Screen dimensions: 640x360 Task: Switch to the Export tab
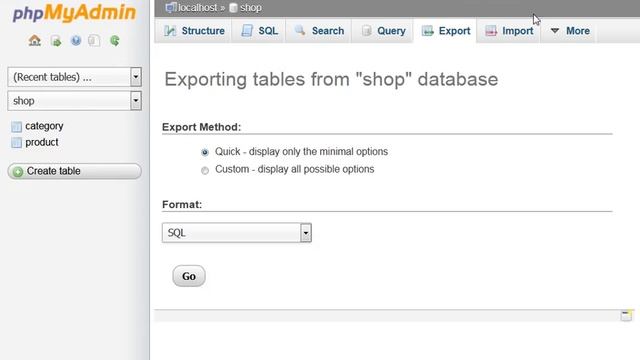[446, 31]
